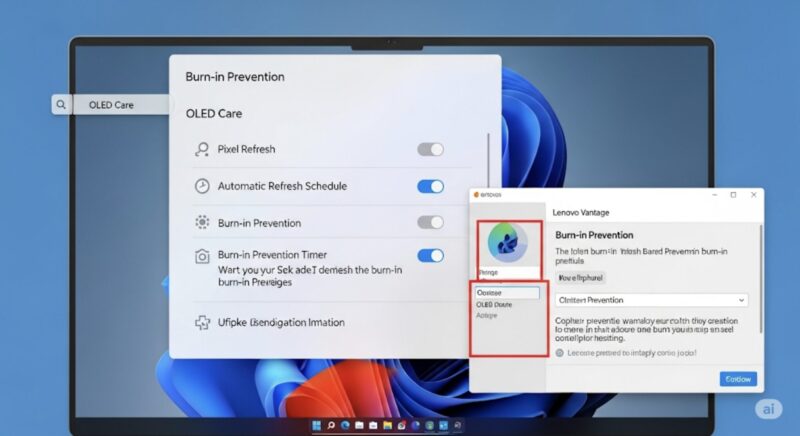
Task: Click the puzzle-piece icon in the bottom settings row
Action: coord(202,323)
